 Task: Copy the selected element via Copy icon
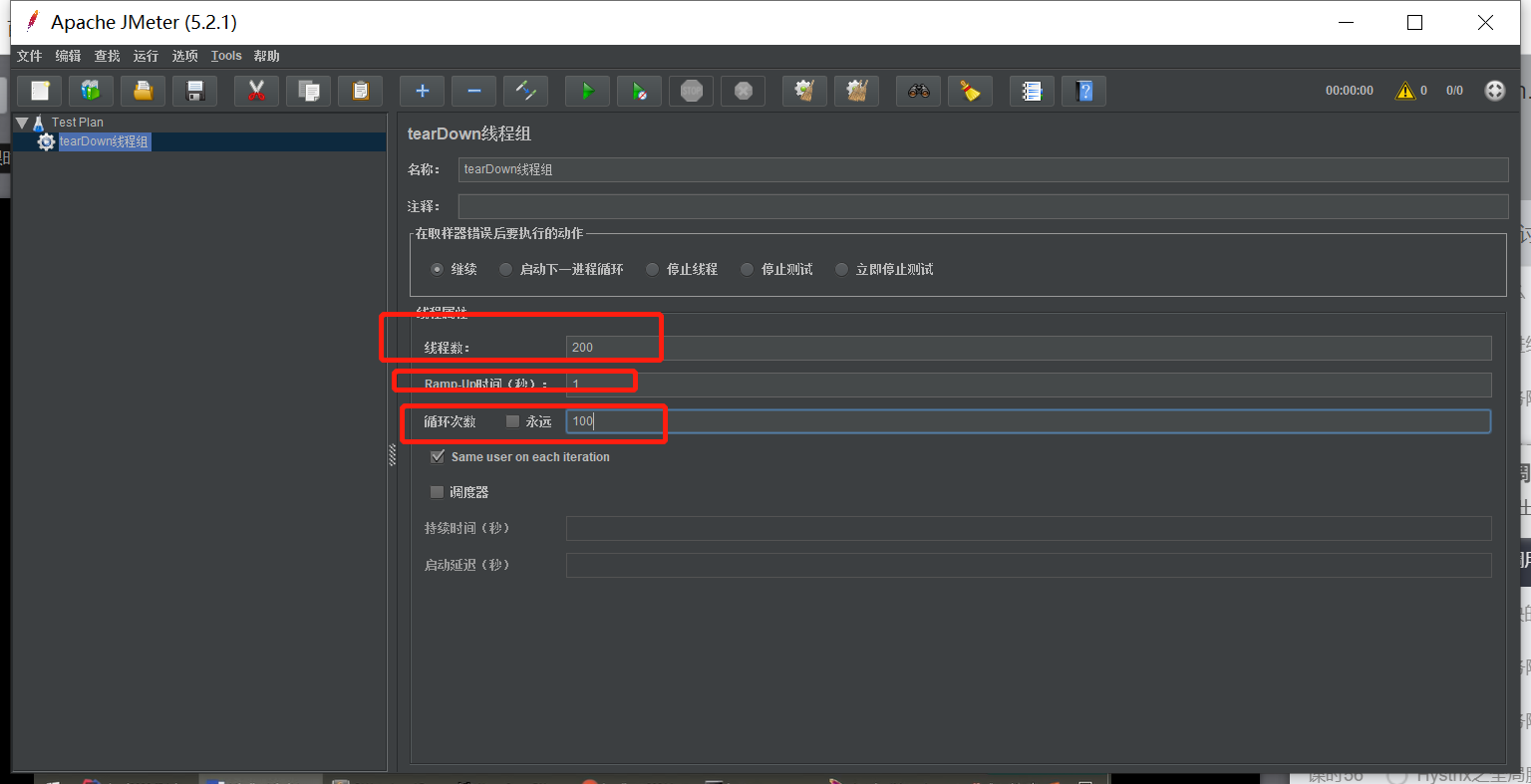(309, 91)
